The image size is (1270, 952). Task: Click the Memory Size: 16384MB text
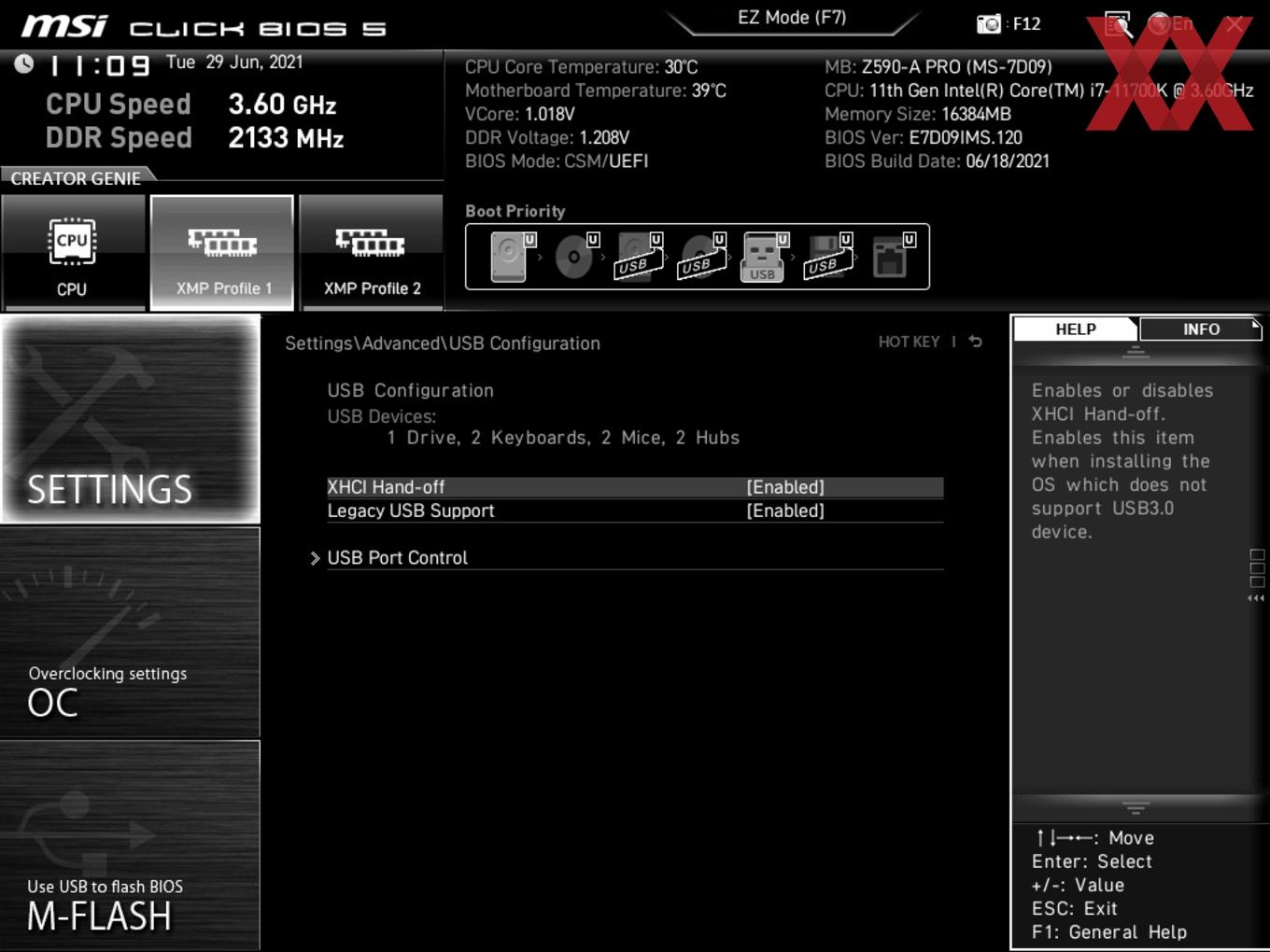pyautogui.click(x=918, y=114)
